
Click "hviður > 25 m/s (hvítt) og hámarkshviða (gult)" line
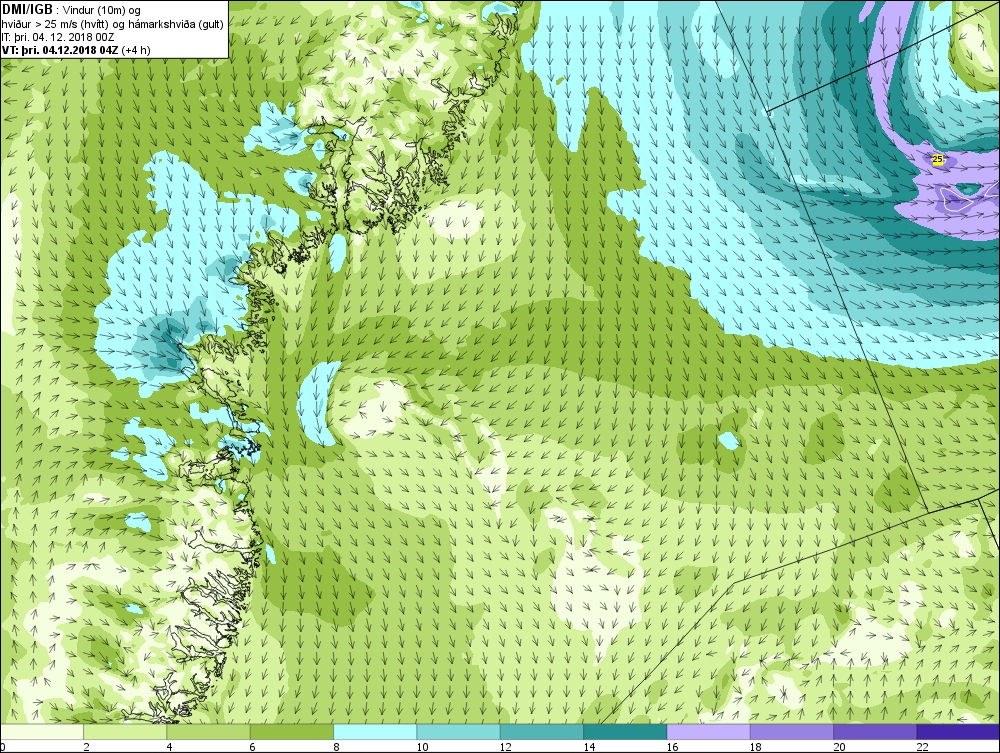pos(112,24)
